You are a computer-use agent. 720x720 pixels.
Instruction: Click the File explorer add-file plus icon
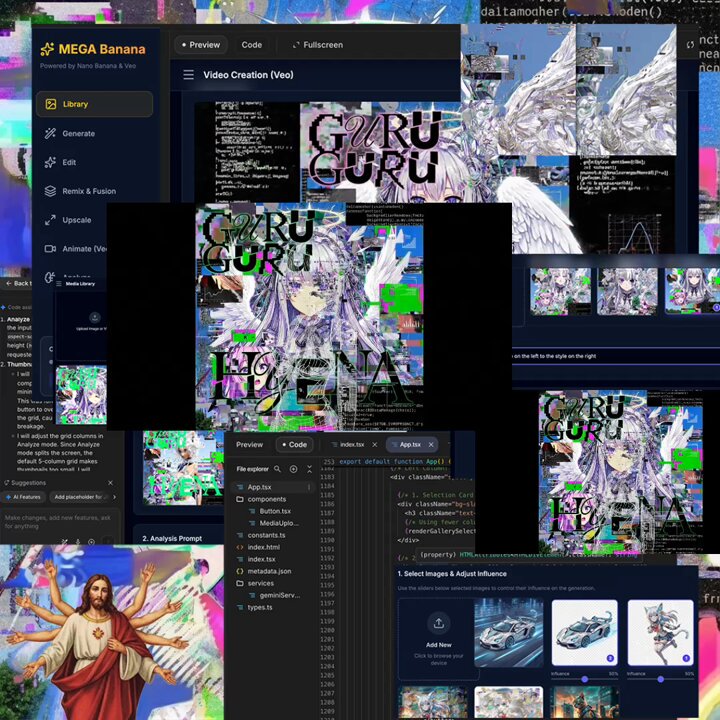[293, 469]
